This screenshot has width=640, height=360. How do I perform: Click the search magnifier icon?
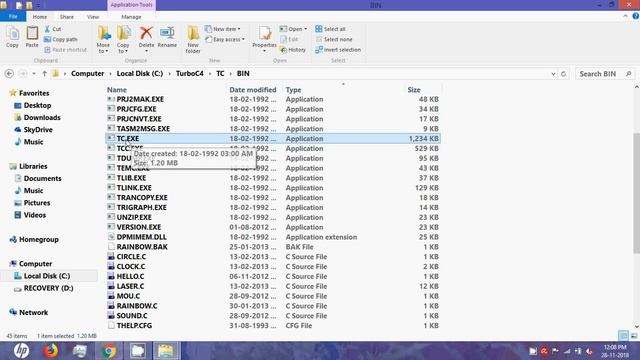629,74
